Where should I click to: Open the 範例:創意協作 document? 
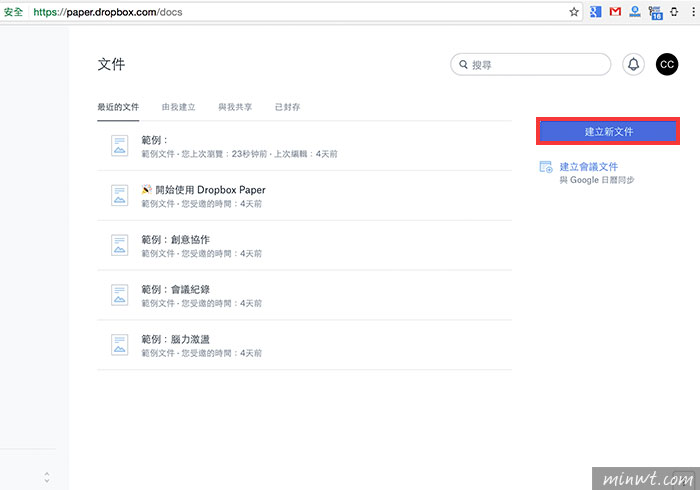[175, 240]
